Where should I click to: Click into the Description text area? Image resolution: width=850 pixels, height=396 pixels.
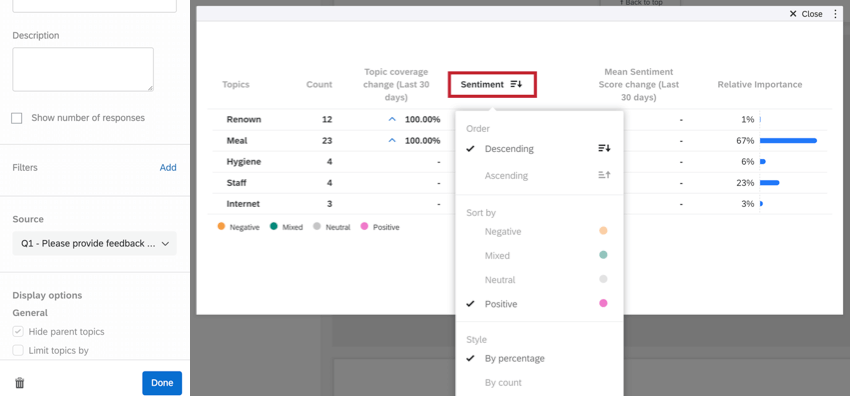83,69
